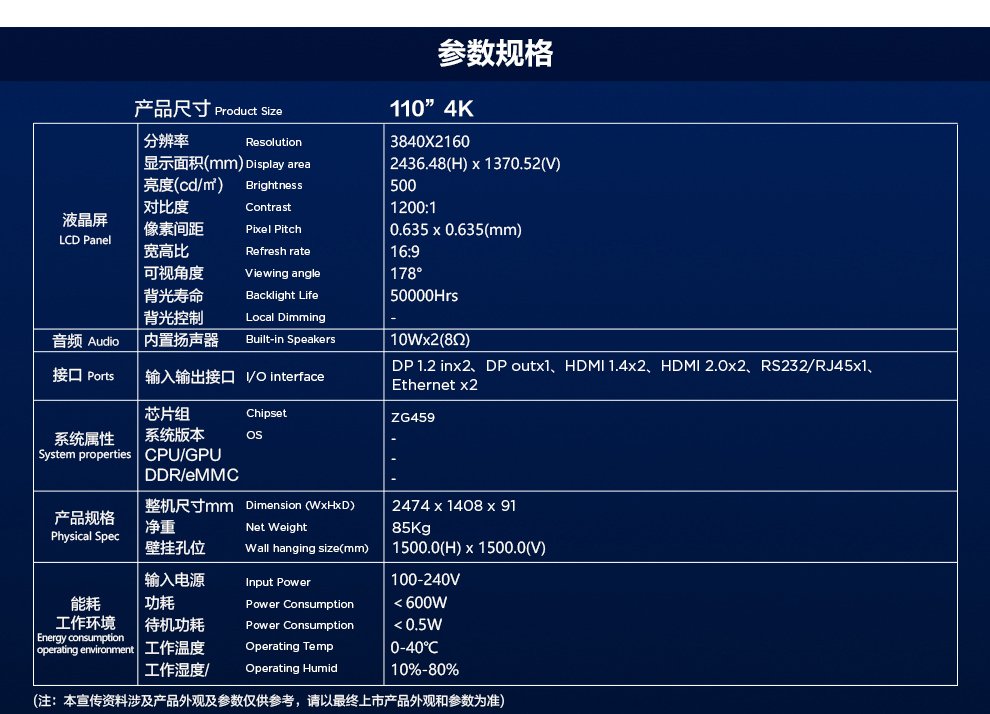Click the I/O interface label
The image size is (990, 714).
point(285,377)
